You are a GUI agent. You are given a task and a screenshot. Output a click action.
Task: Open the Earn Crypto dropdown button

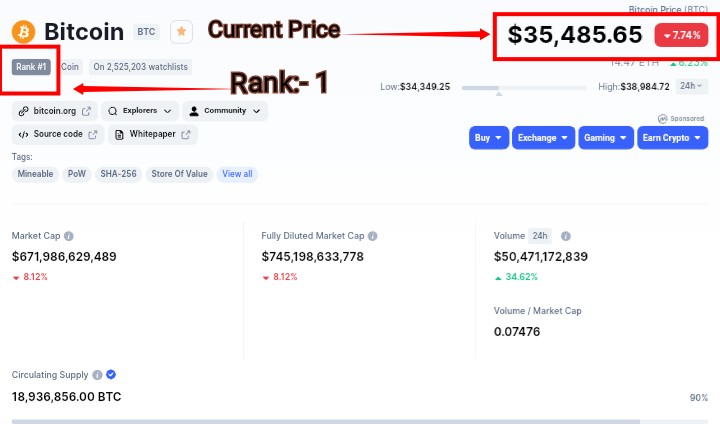[672, 138]
